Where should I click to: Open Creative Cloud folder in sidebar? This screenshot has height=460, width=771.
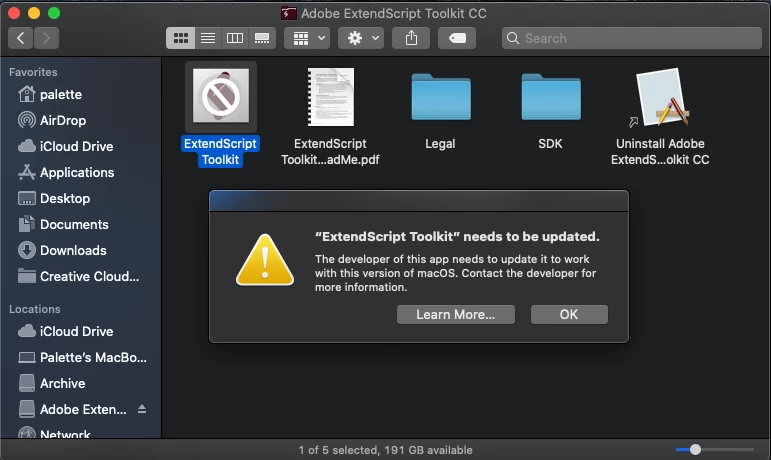78,277
